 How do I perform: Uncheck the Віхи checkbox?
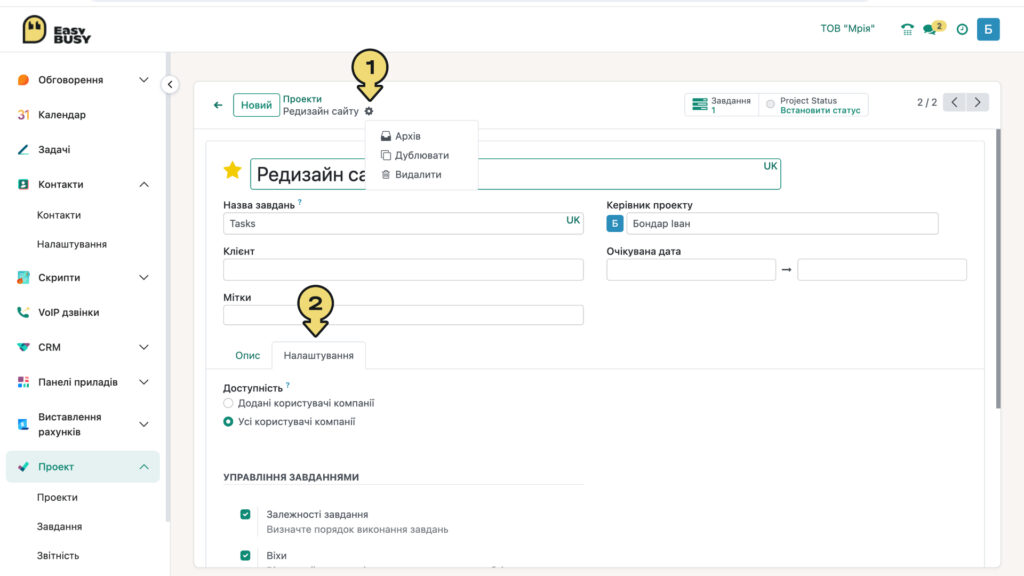pyautogui.click(x=246, y=556)
